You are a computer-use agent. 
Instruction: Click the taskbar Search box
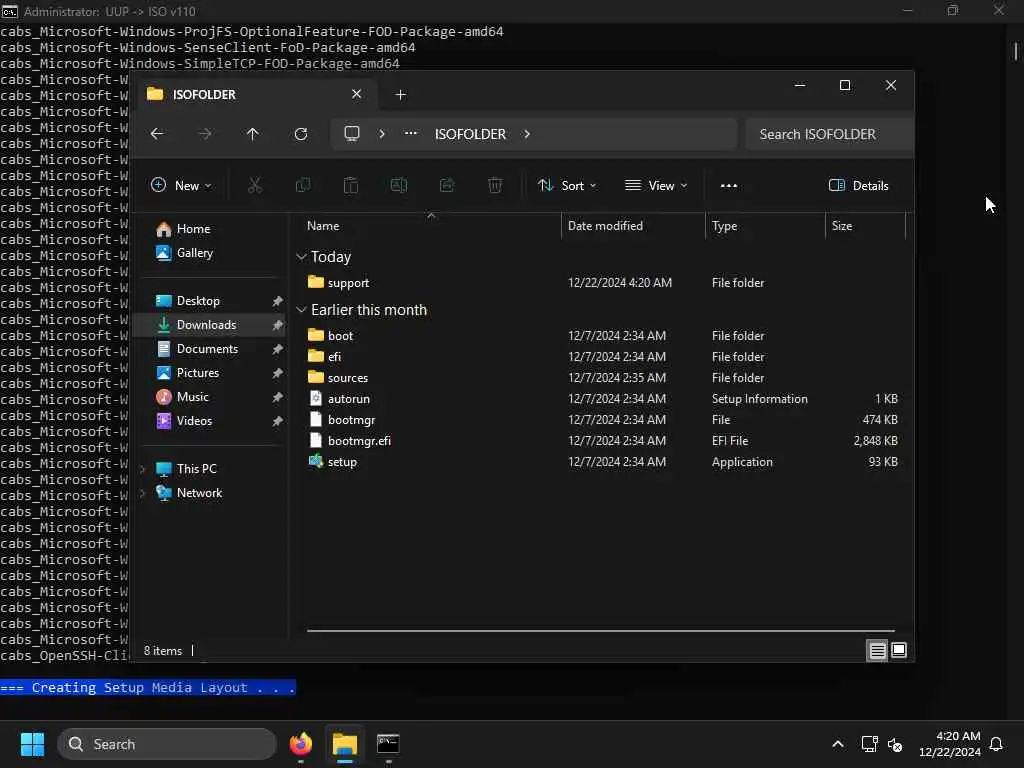click(167, 744)
